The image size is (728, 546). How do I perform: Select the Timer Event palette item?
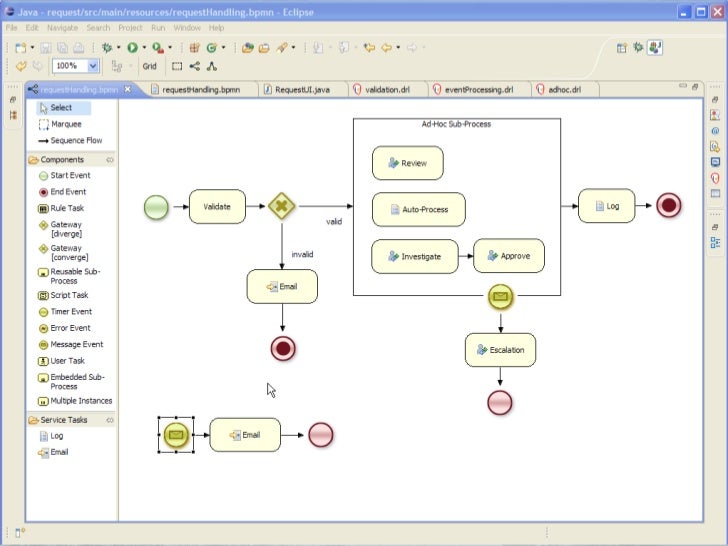click(65, 312)
